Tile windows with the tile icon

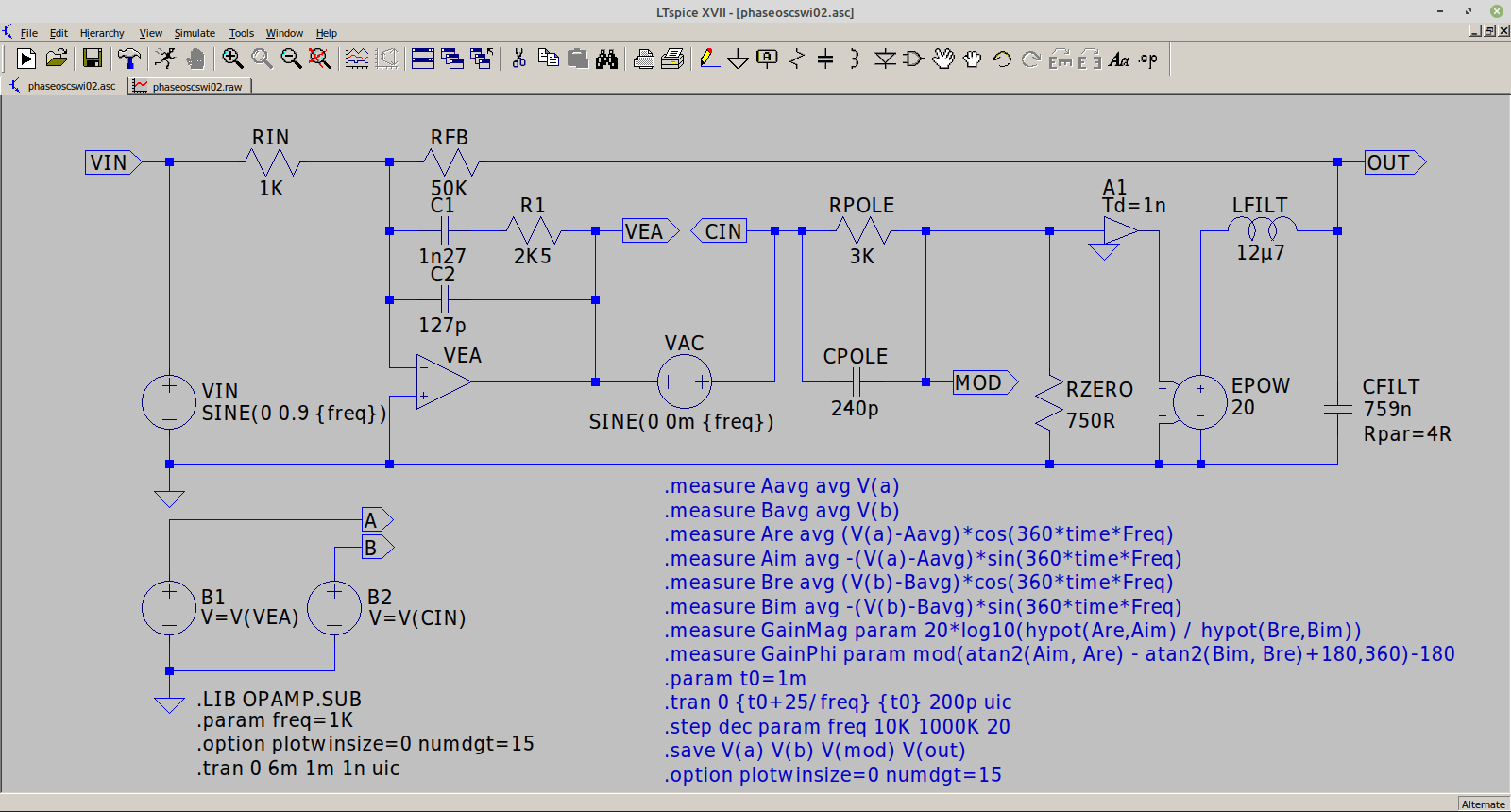click(423, 59)
